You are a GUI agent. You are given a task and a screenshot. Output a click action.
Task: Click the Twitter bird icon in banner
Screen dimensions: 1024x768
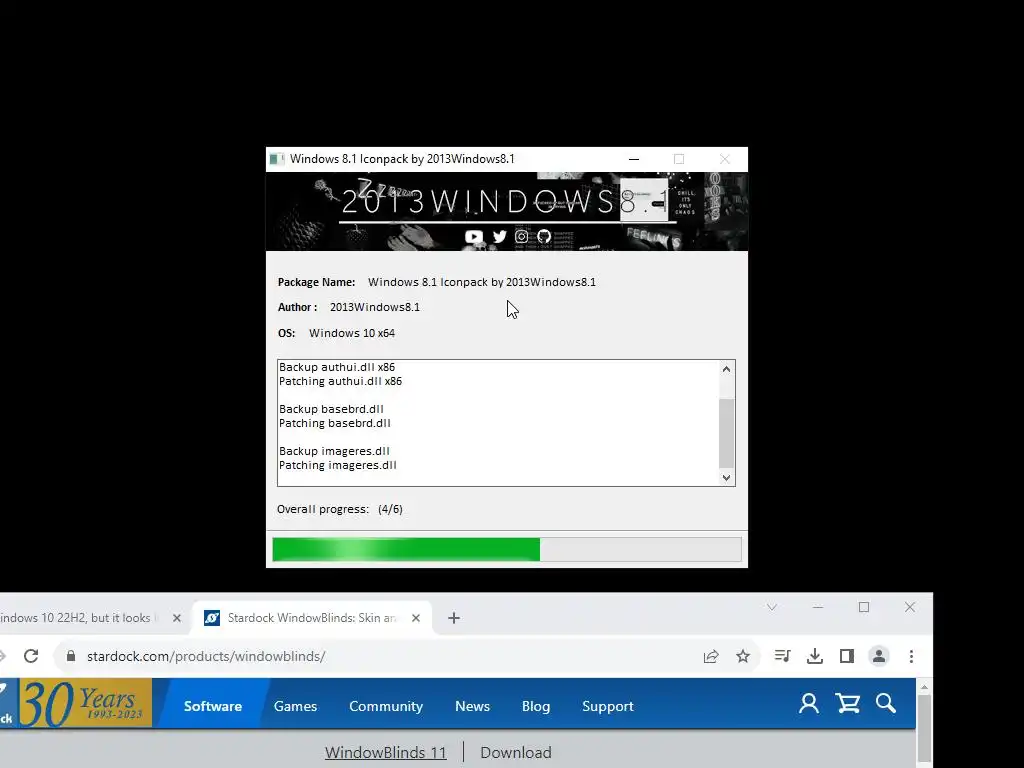point(500,236)
